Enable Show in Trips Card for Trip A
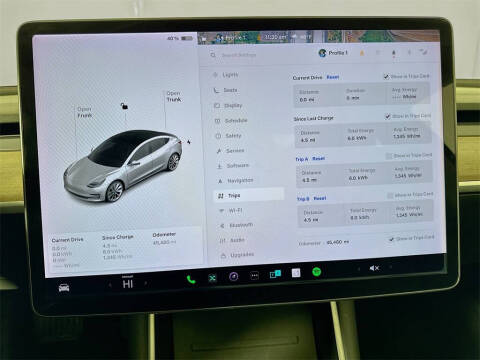 389,156
